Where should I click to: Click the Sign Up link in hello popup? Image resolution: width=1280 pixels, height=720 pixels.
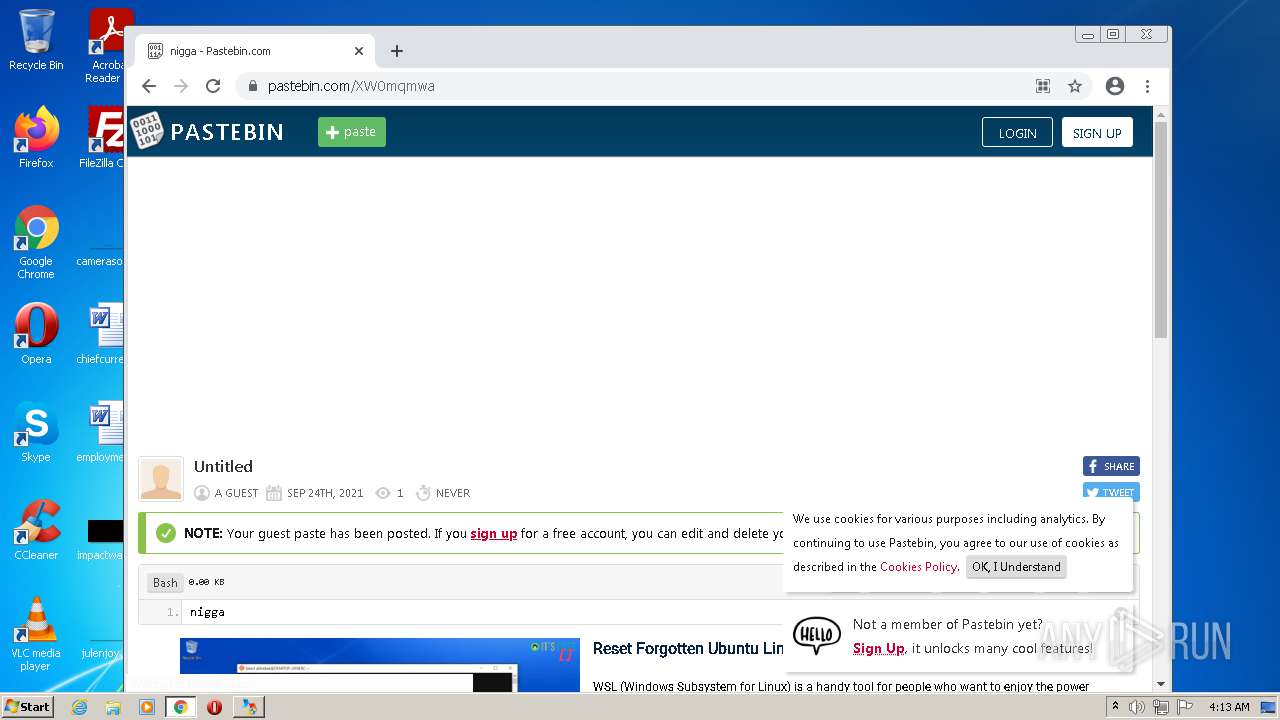point(879,648)
